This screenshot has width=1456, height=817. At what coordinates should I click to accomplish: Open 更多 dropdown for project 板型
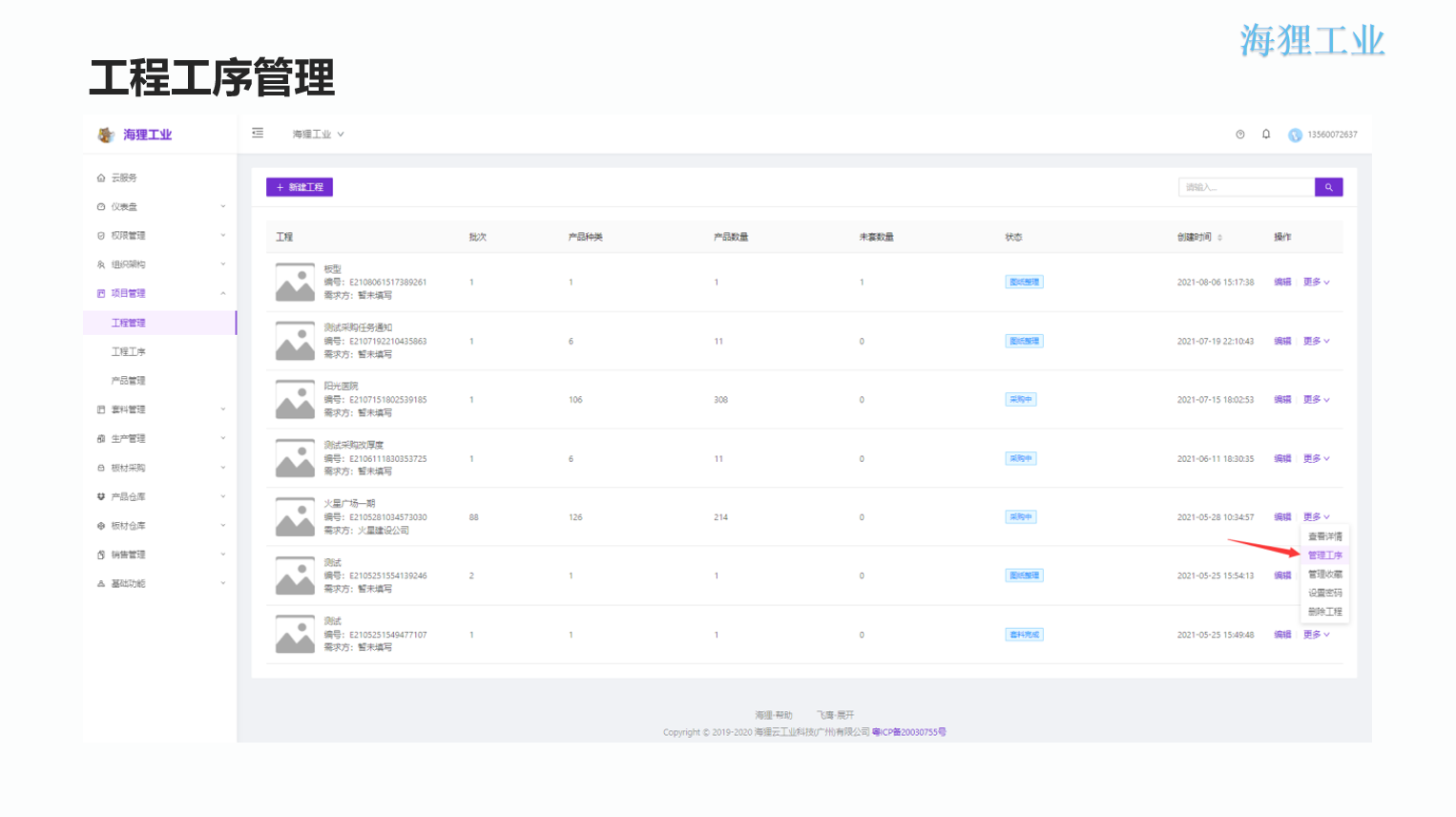click(x=1317, y=283)
